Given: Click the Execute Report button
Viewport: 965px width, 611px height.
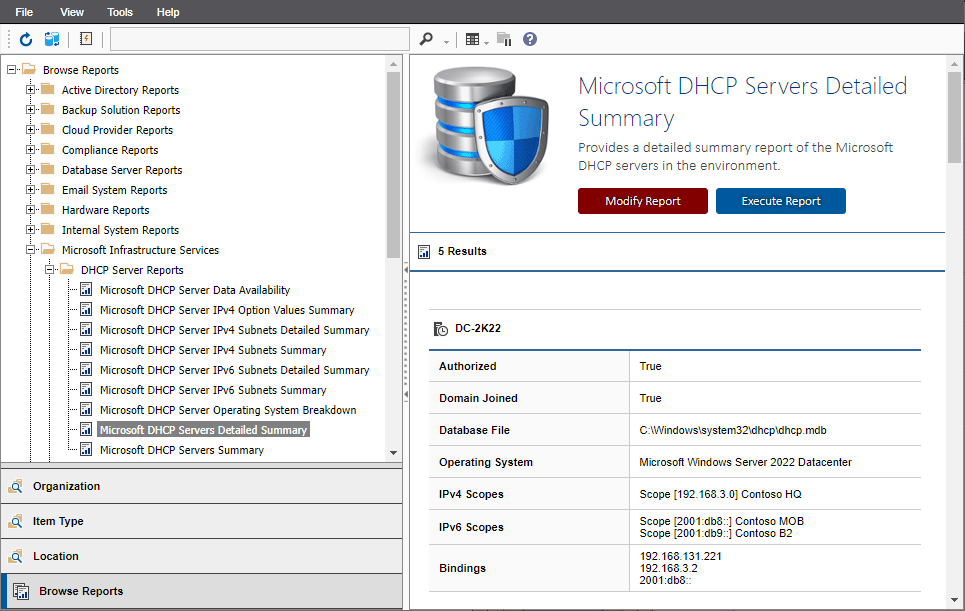Looking at the screenshot, I should tap(780, 201).
